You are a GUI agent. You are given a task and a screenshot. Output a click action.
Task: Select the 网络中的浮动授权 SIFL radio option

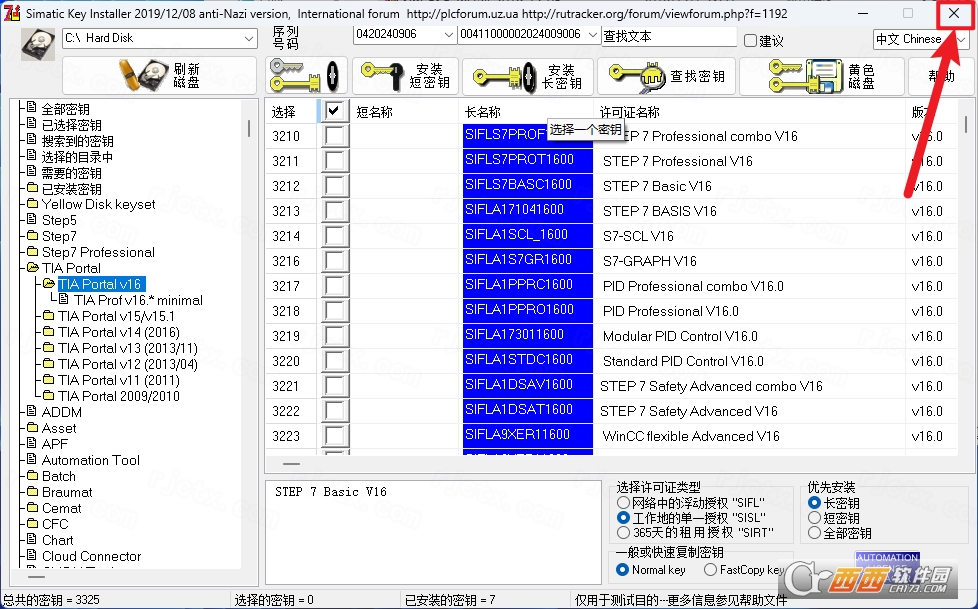pyautogui.click(x=623, y=502)
